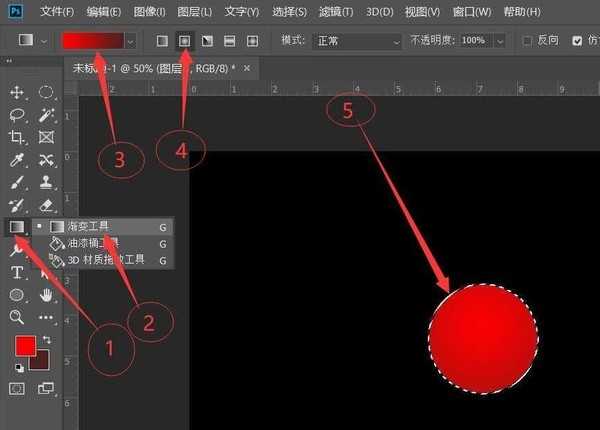
Task: Open the 图层(L) menu
Action: tap(195, 12)
